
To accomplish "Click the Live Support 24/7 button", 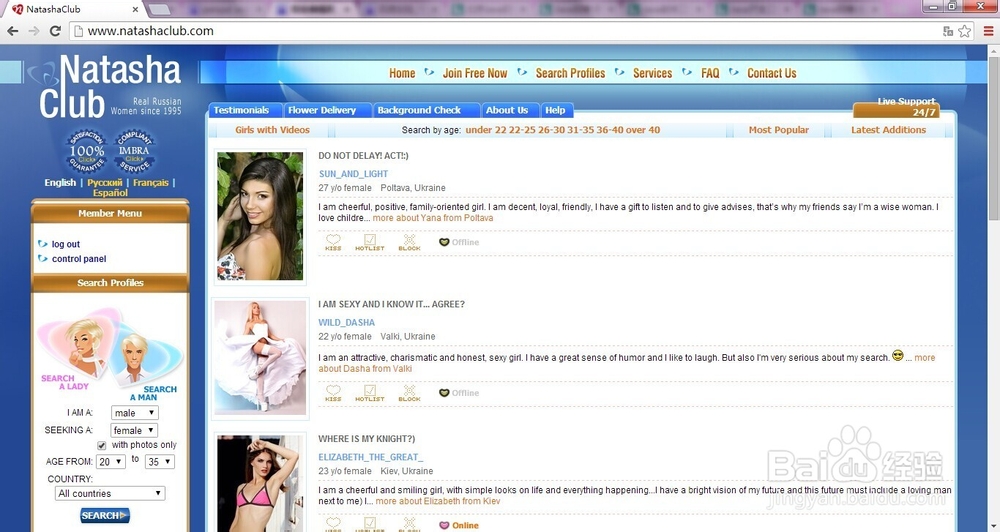I will click(x=897, y=107).
